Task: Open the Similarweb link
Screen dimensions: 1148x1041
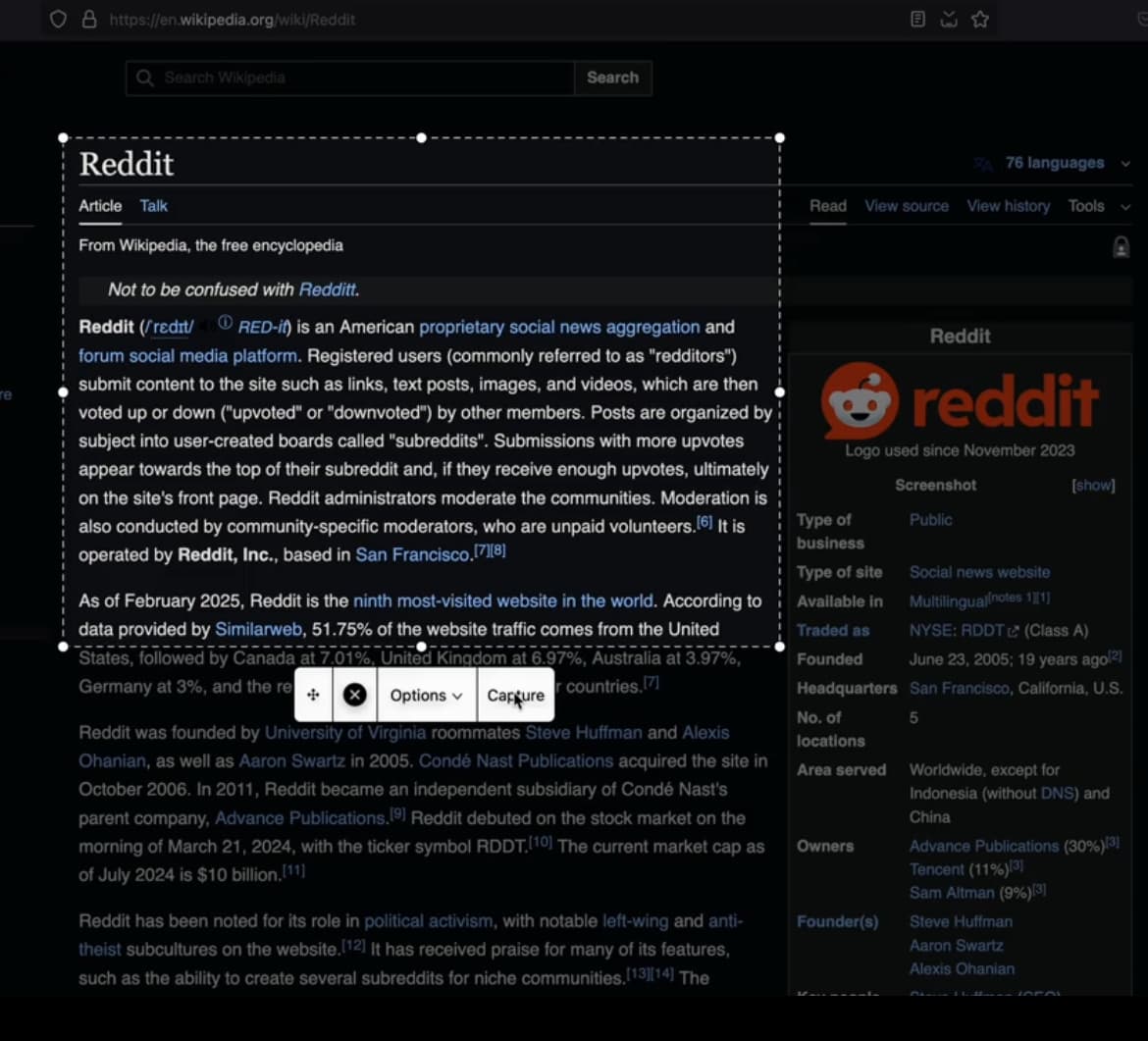Action: click(258, 630)
